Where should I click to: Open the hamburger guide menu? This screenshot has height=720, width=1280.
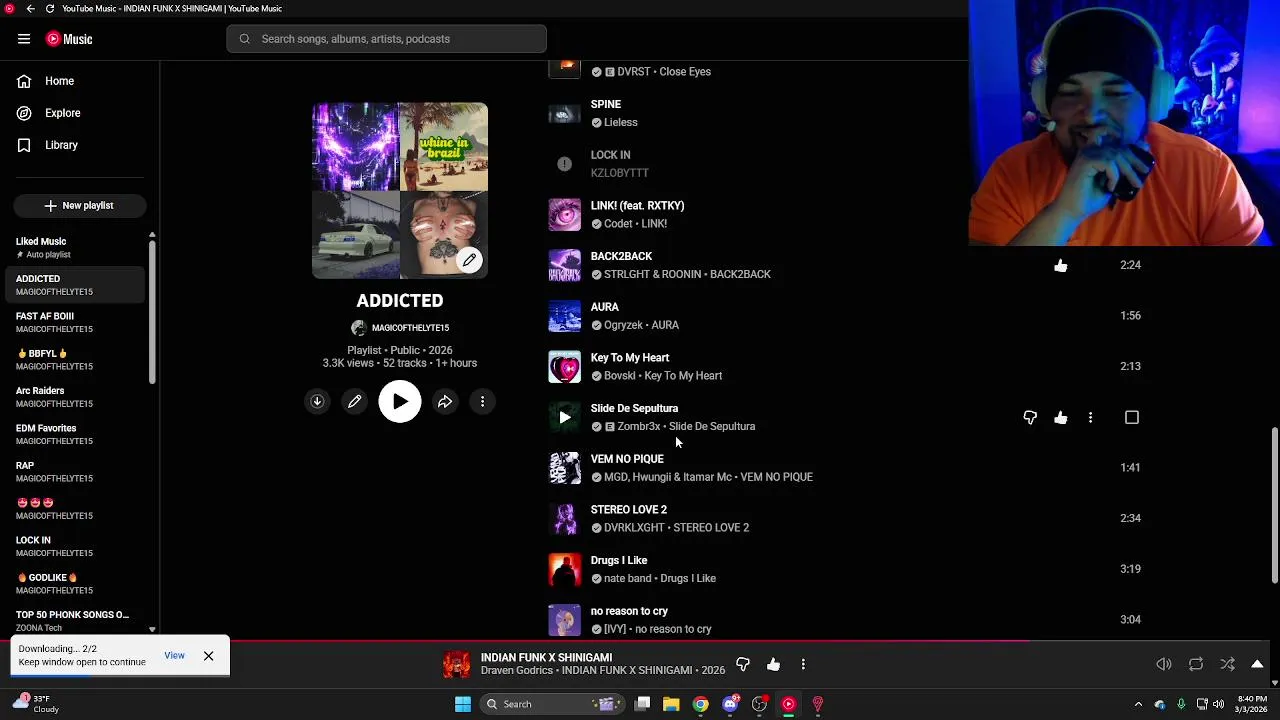[x=24, y=39]
